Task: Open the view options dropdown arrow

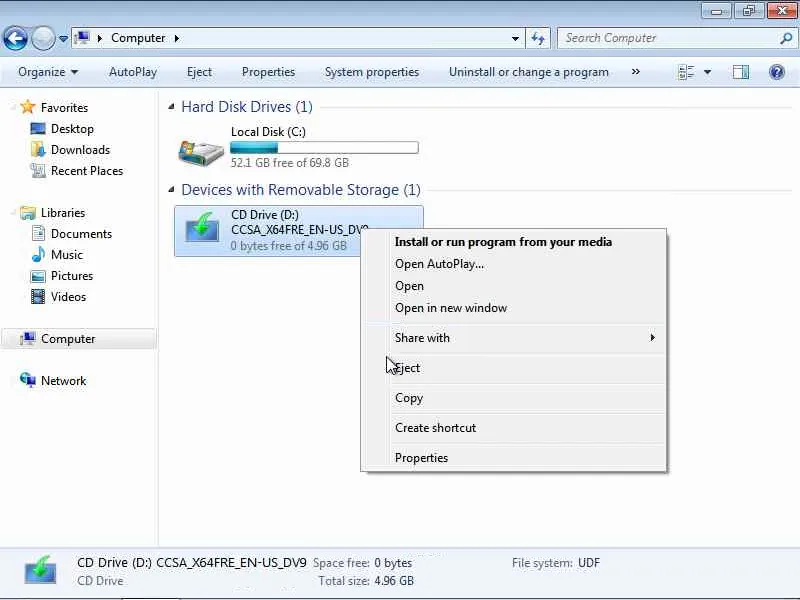Action: (708, 72)
